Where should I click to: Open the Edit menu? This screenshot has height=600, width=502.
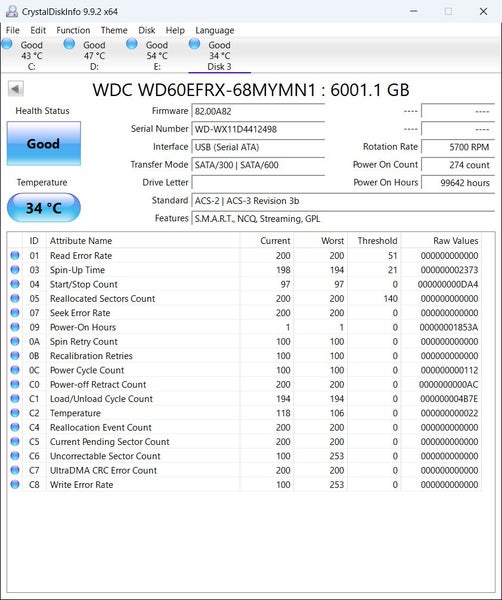(38, 30)
